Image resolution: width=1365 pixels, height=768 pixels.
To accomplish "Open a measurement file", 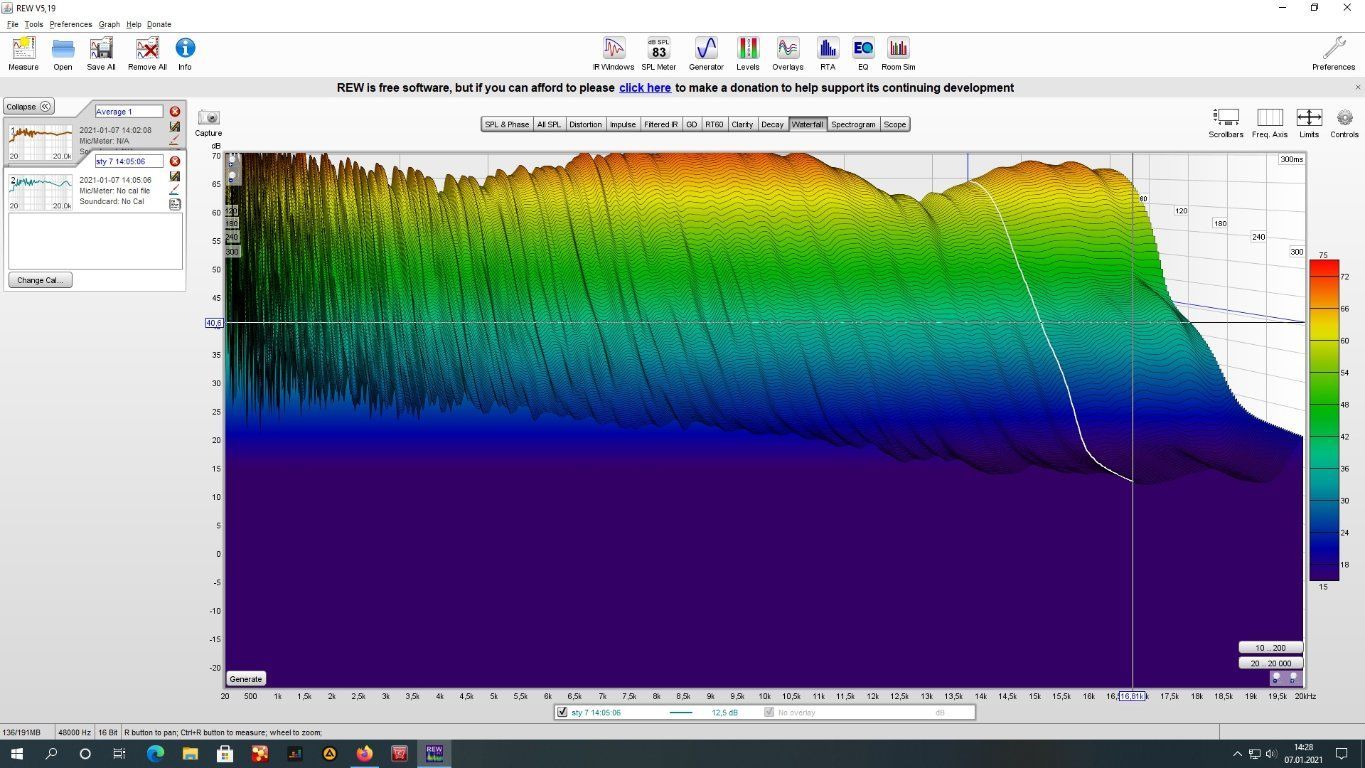I will click(63, 54).
